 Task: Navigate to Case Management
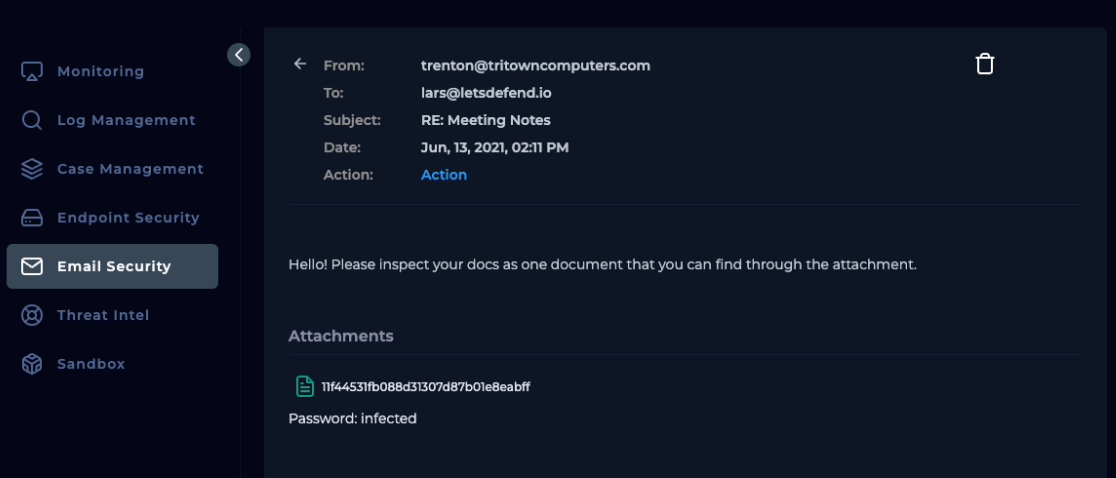[130, 169]
